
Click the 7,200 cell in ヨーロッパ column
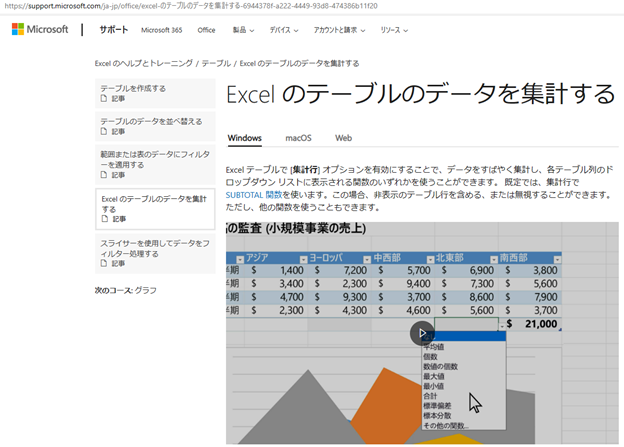[x=340, y=271]
